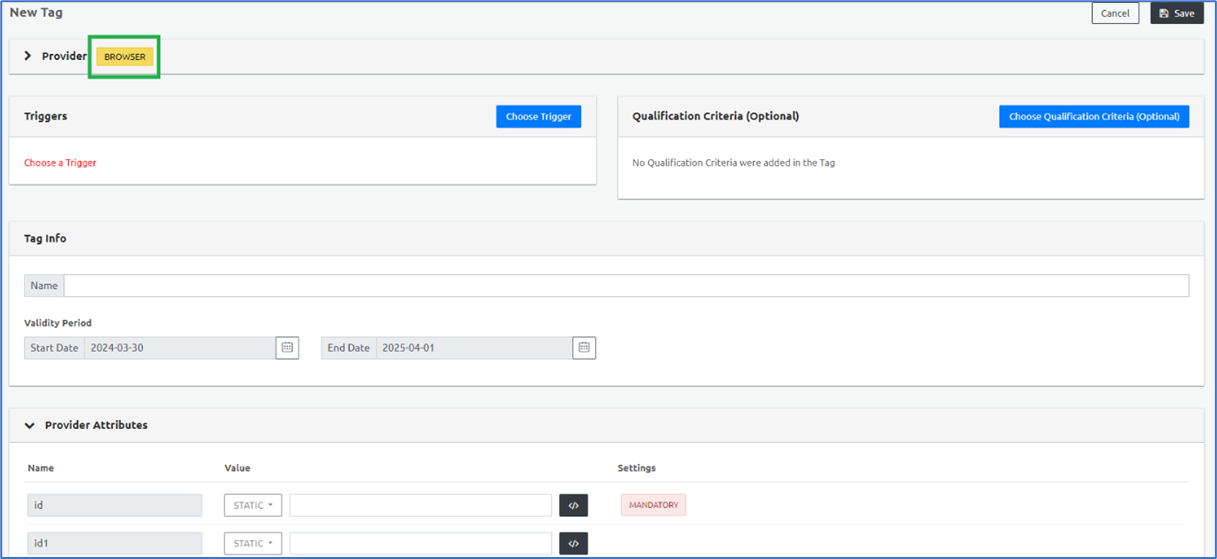Click the Start Date field showing 2024-03-30

click(180, 347)
